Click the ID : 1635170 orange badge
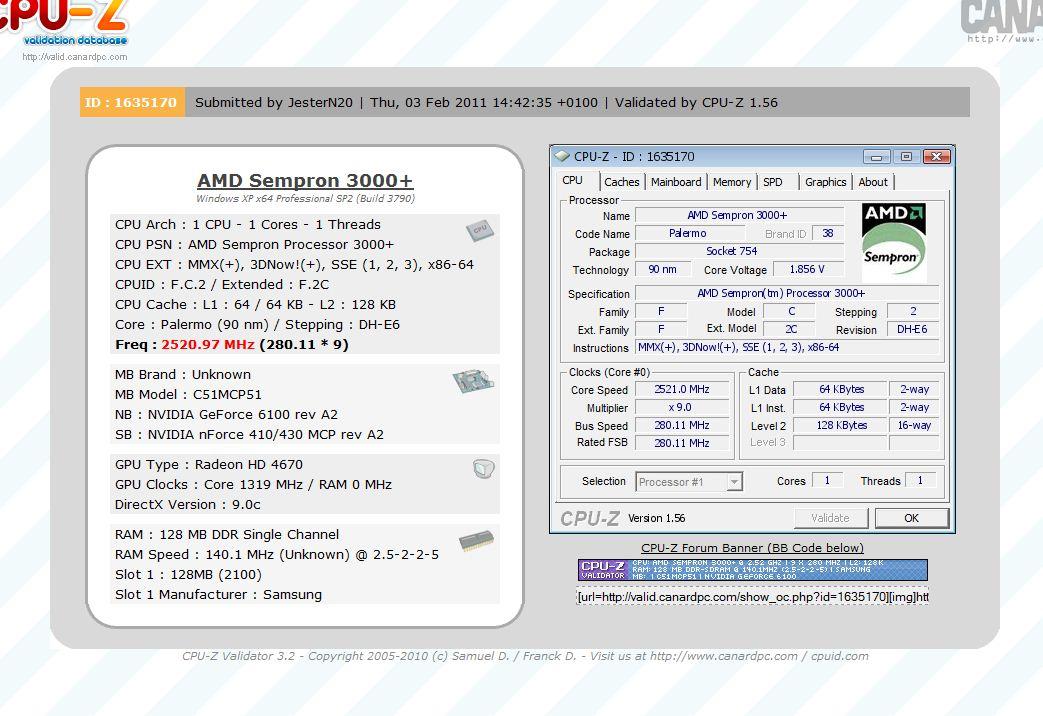This screenshot has width=1043, height=716. click(132, 102)
